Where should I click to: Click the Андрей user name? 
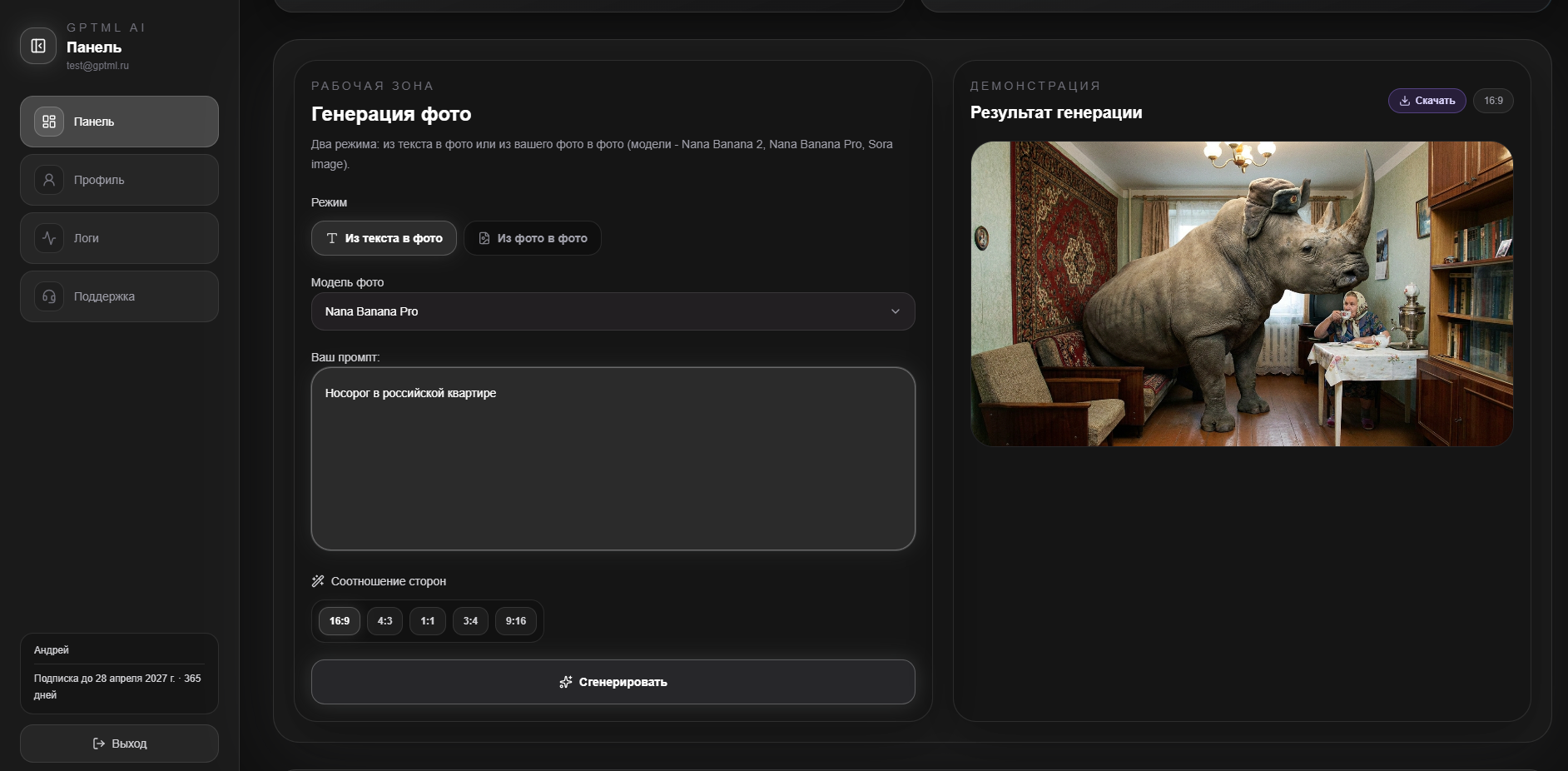pos(52,650)
